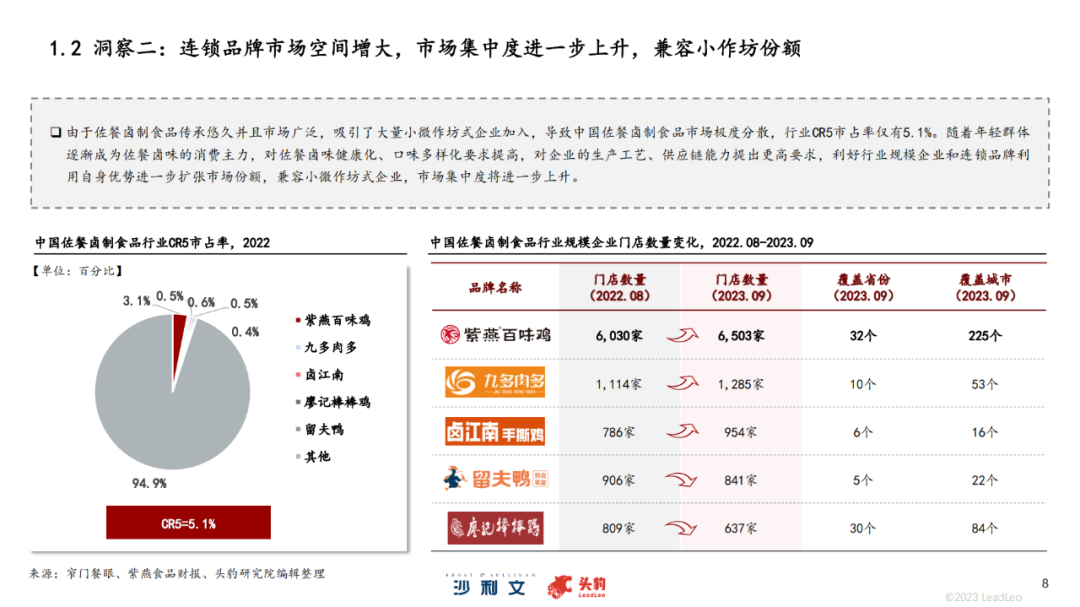Click the downward arrow between 809家 and 637家

(681, 528)
